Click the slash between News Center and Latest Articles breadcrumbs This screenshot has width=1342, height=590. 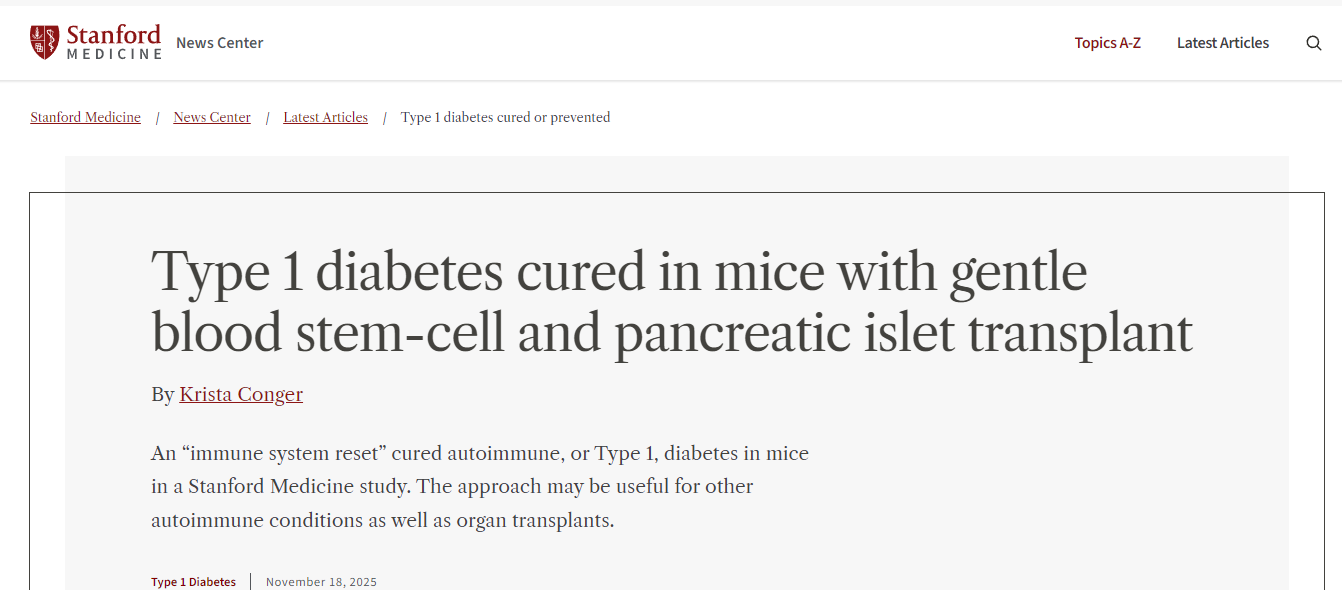pos(267,118)
